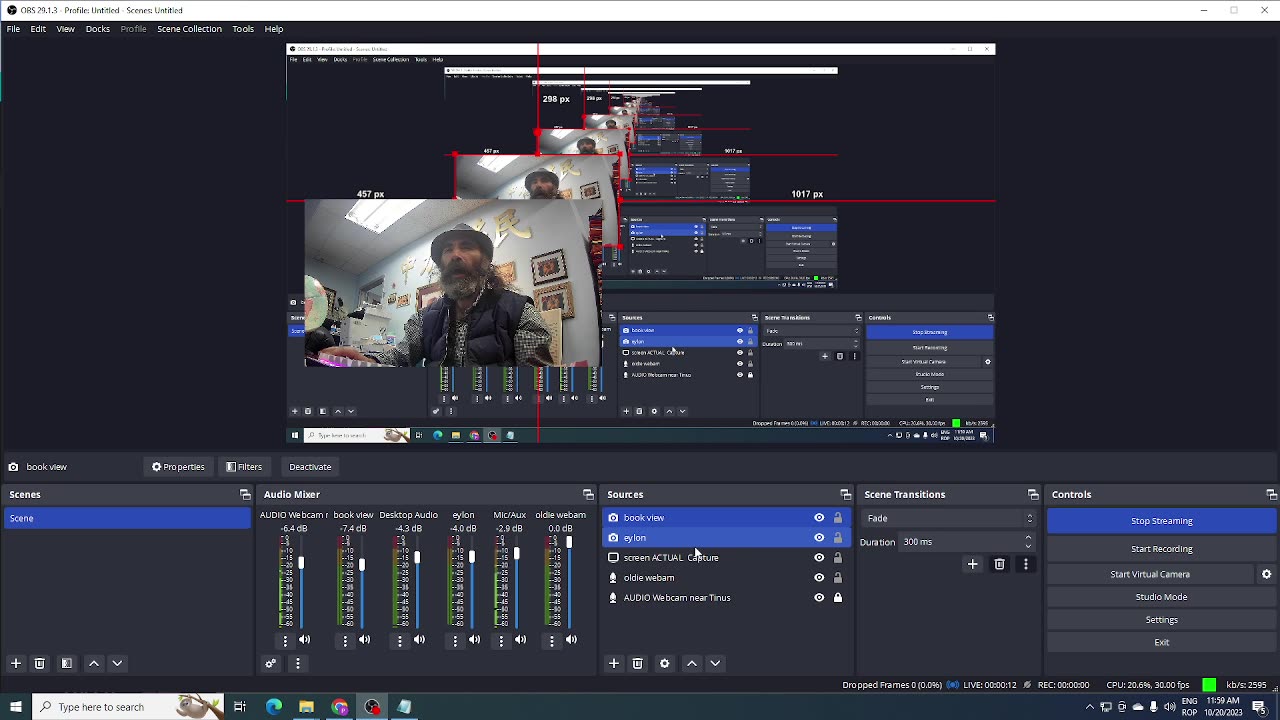Screen dimensions: 1280x720
Task: Open Settings from the Controls panel
Action: (x=1161, y=620)
